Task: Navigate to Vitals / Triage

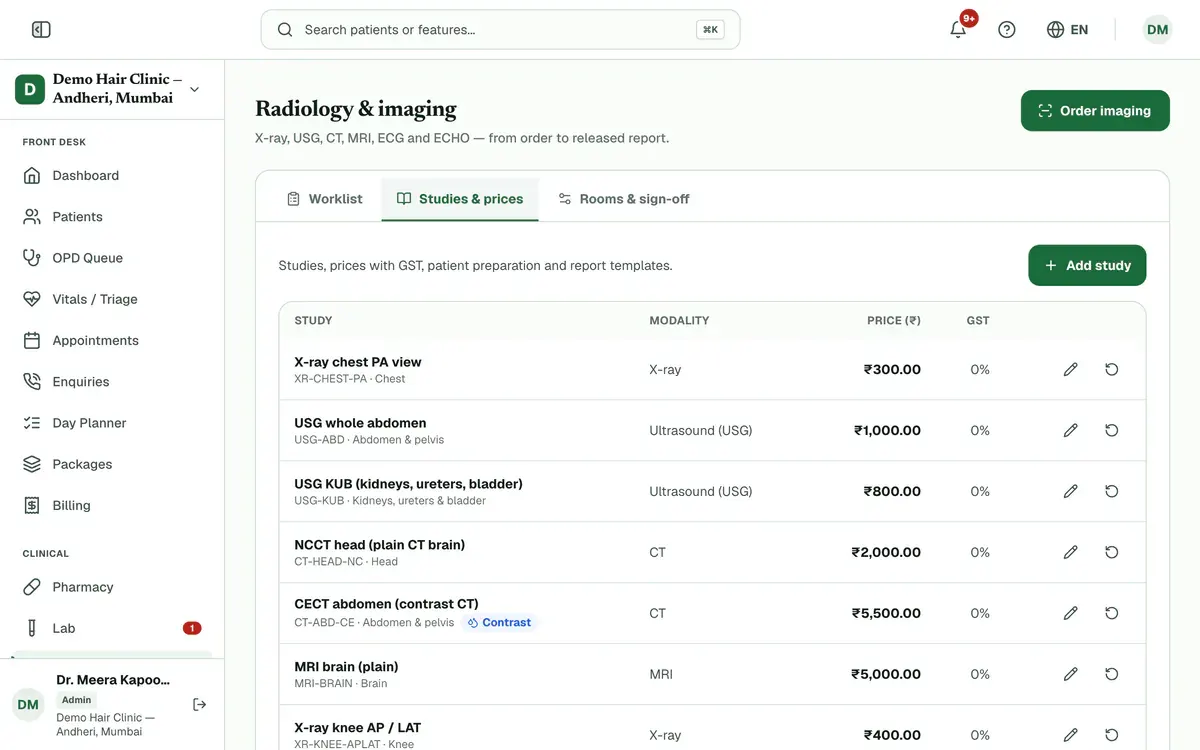Action: tap(112, 299)
